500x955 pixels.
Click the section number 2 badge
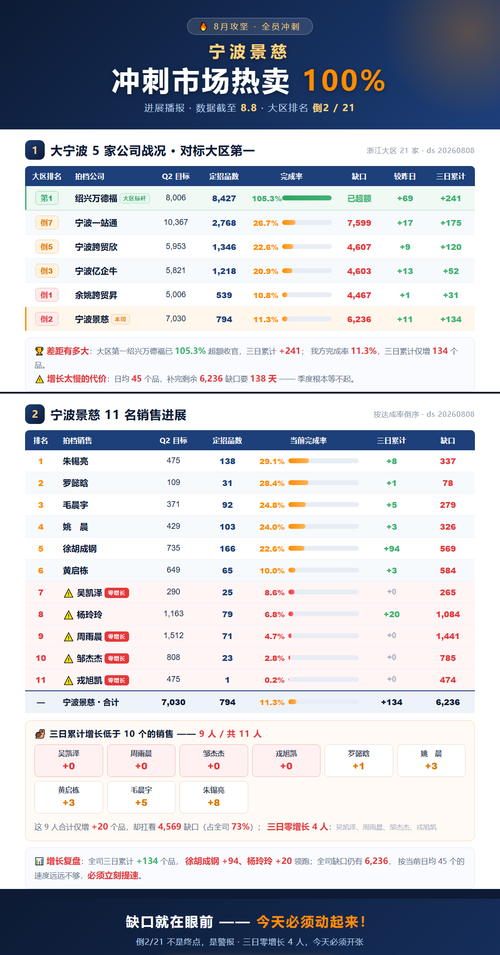34,415
